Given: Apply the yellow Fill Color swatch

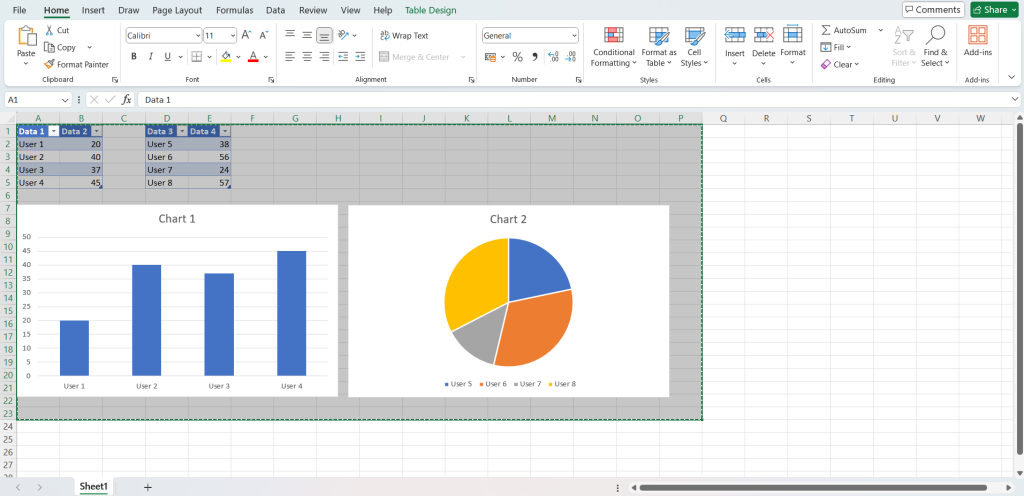Looking at the screenshot, I should pos(226,57).
